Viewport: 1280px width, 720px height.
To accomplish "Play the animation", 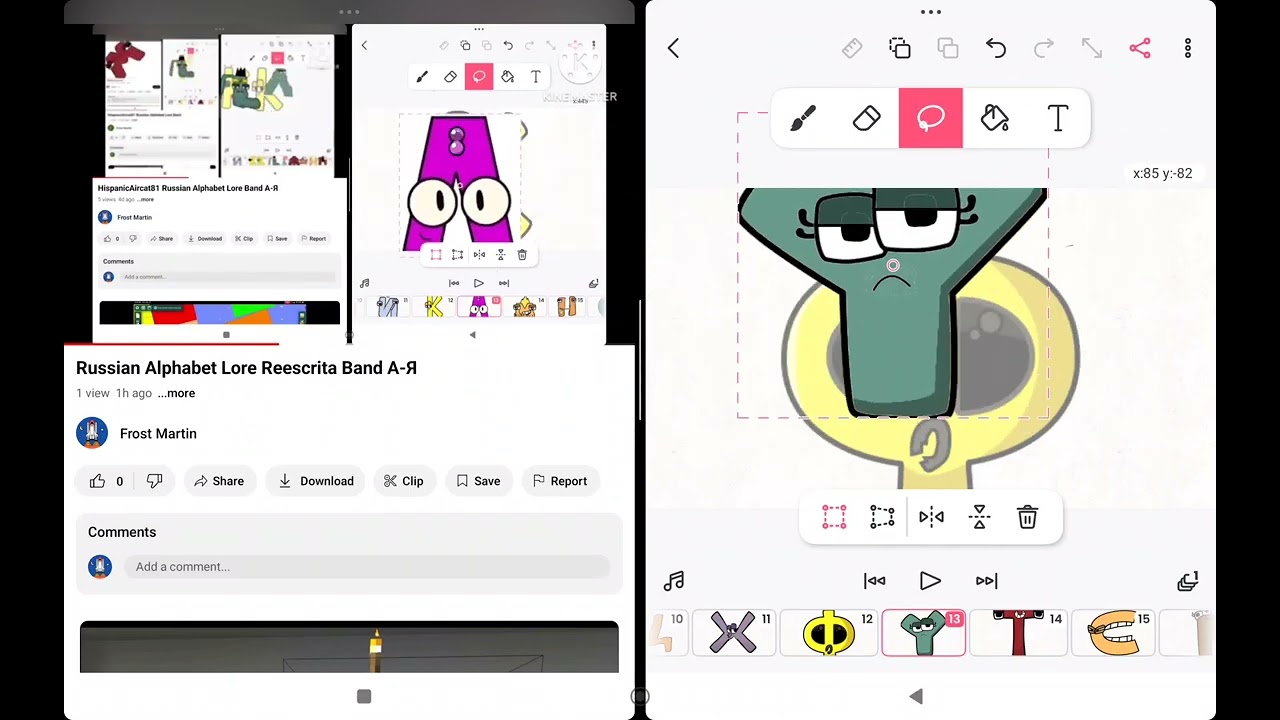I will coord(930,581).
